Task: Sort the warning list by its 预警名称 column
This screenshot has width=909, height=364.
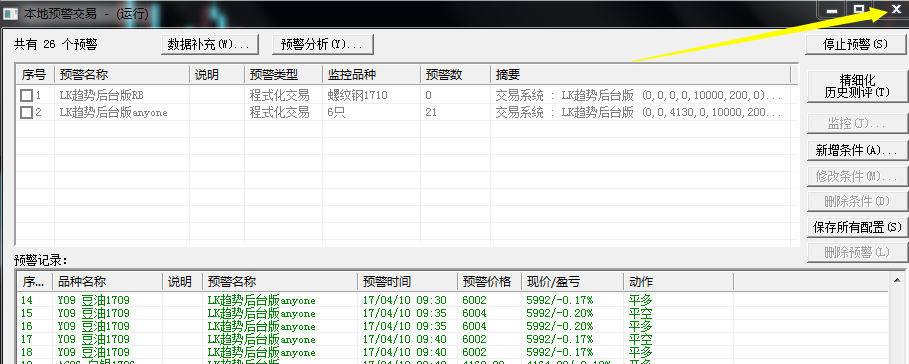Action: point(122,75)
